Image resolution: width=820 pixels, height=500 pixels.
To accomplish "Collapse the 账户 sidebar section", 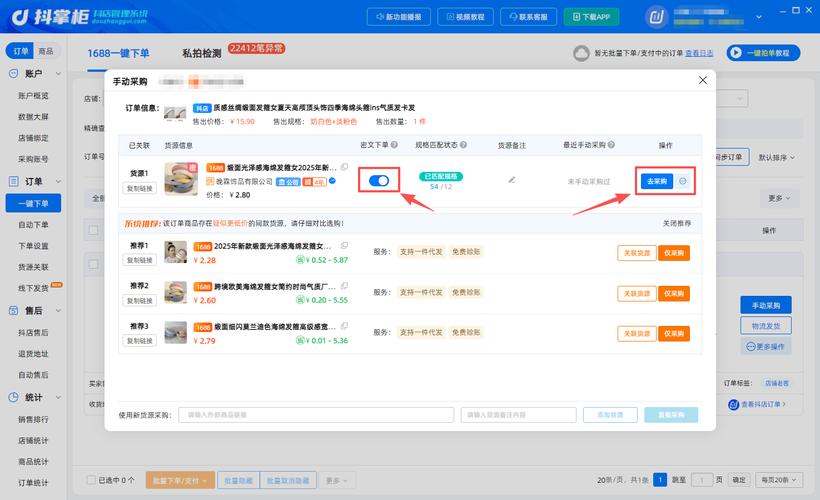I will (58, 74).
